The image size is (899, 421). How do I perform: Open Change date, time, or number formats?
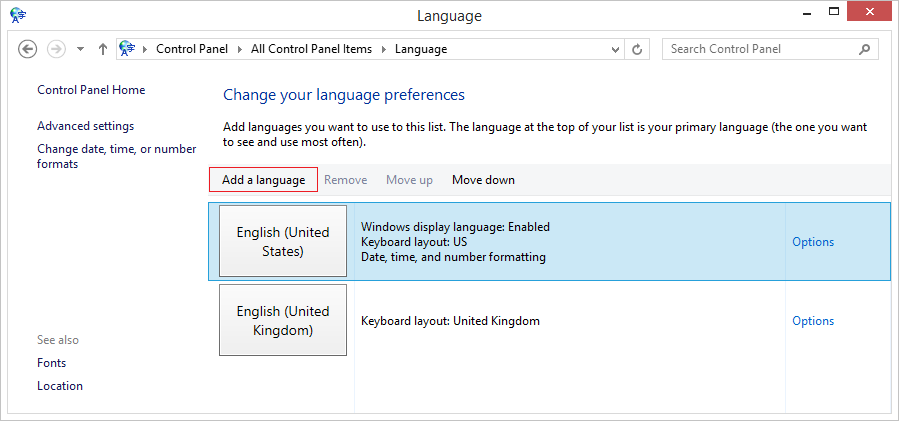(116, 157)
